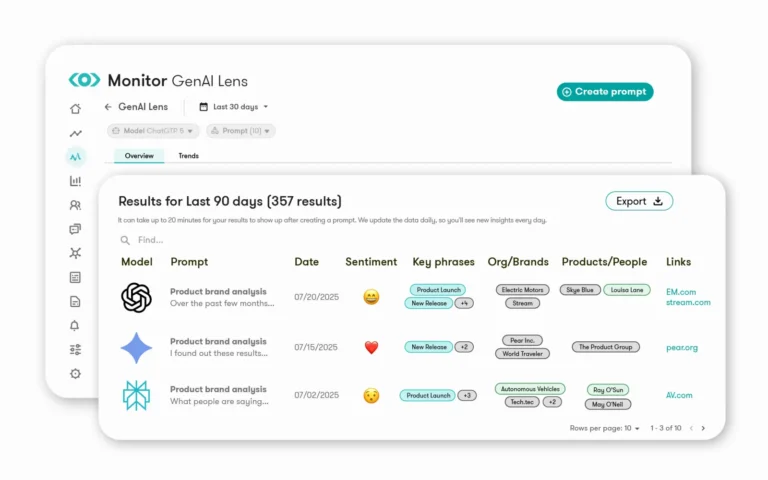Go to next results page arrow
This screenshot has width=768, height=480.
point(703,428)
